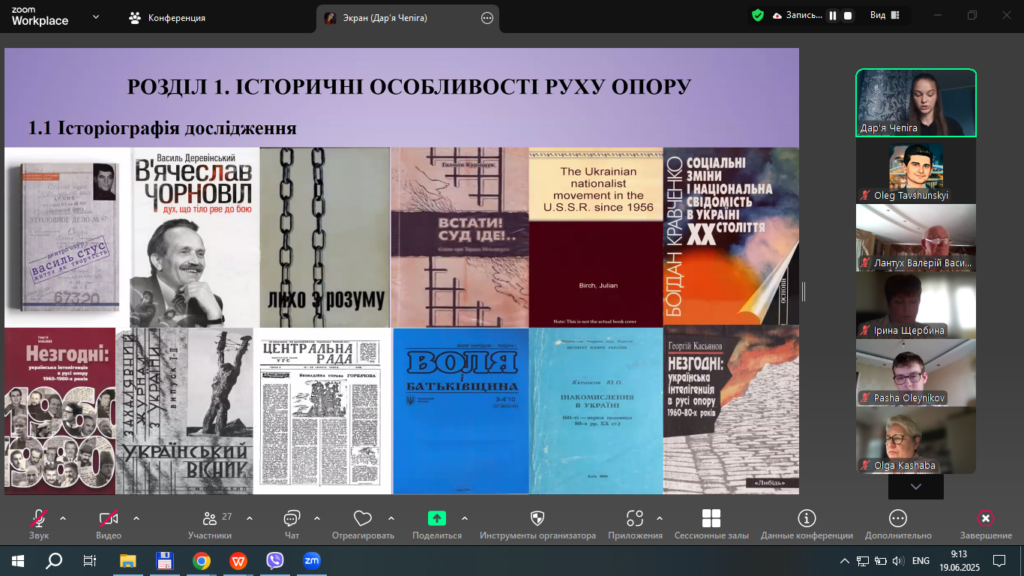Expand share options arrow next to Поделиться

pyautogui.click(x=464, y=519)
